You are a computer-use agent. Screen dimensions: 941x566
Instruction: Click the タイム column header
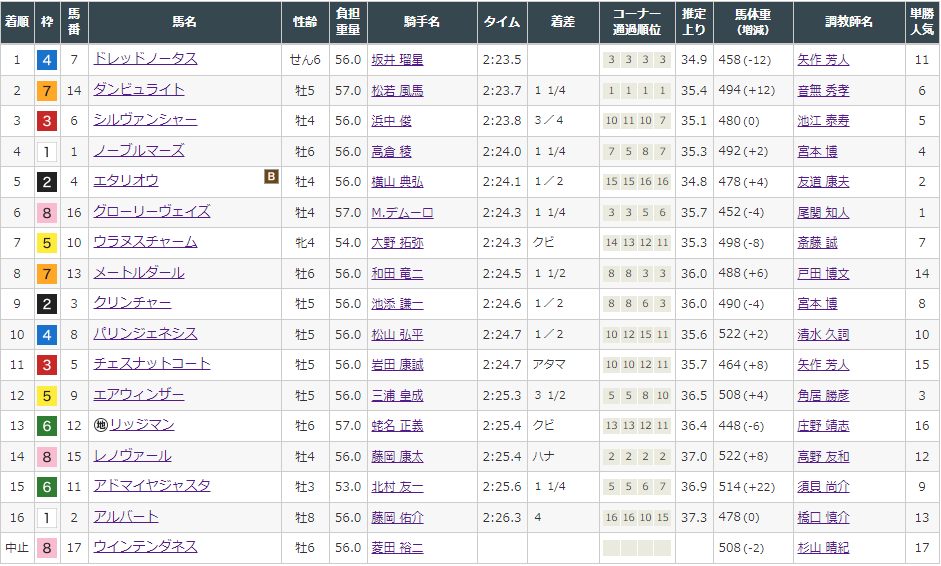(502, 22)
